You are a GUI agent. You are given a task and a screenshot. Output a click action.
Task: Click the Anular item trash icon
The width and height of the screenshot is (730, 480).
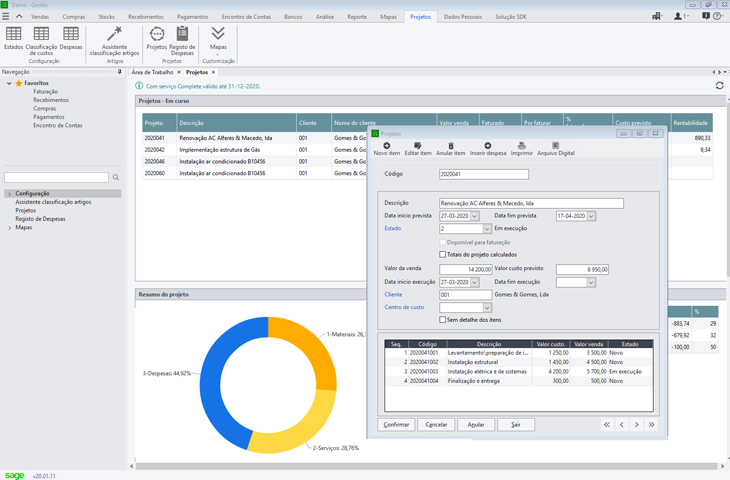pyautogui.click(x=451, y=146)
